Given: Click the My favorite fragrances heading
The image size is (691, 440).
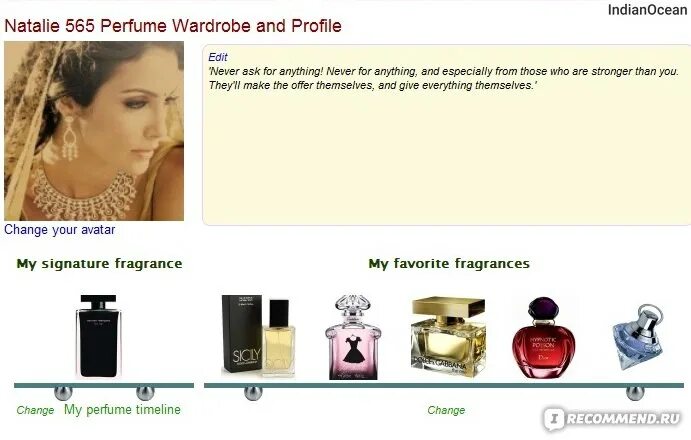Looking at the screenshot, I should [x=449, y=264].
